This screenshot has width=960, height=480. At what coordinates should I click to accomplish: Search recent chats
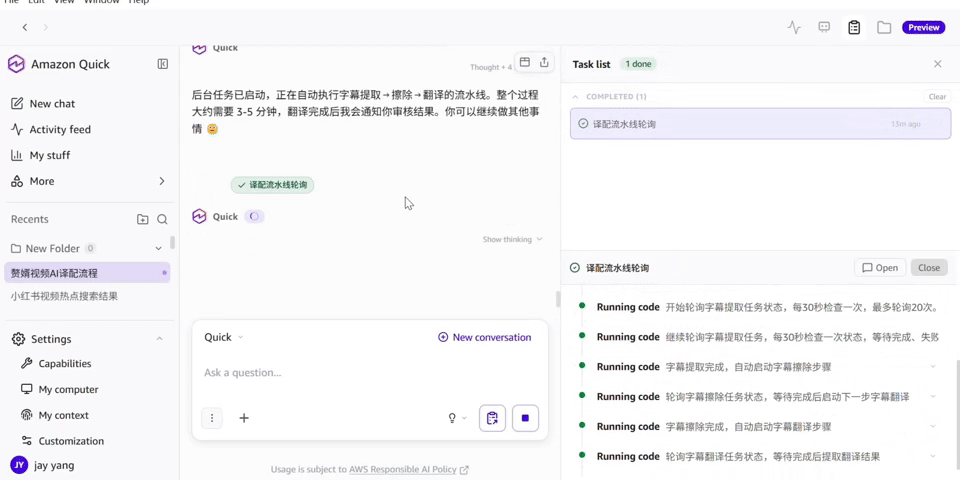[x=162, y=219]
